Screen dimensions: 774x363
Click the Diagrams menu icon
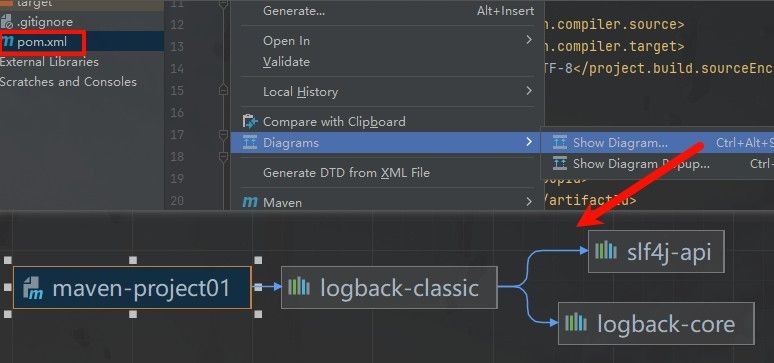250,143
